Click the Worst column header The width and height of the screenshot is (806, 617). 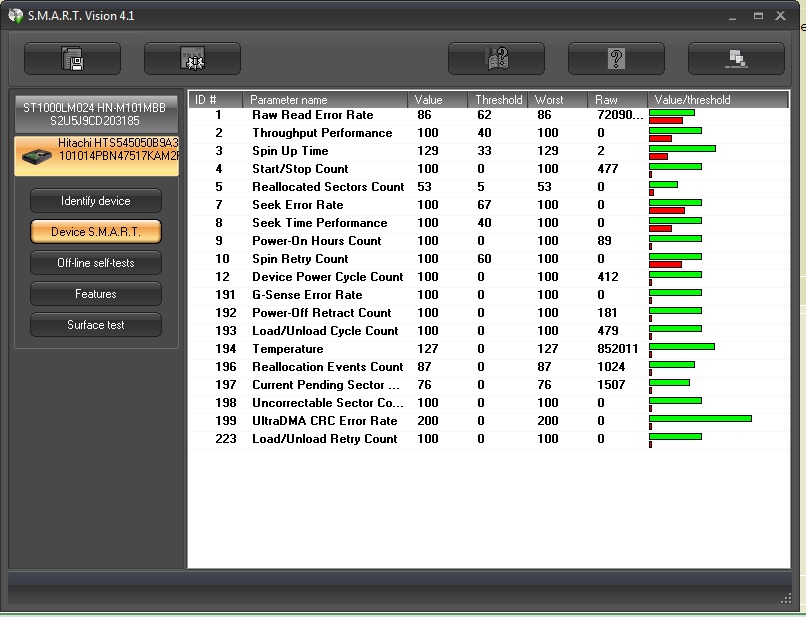pyautogui.click(x=558, y=100)
